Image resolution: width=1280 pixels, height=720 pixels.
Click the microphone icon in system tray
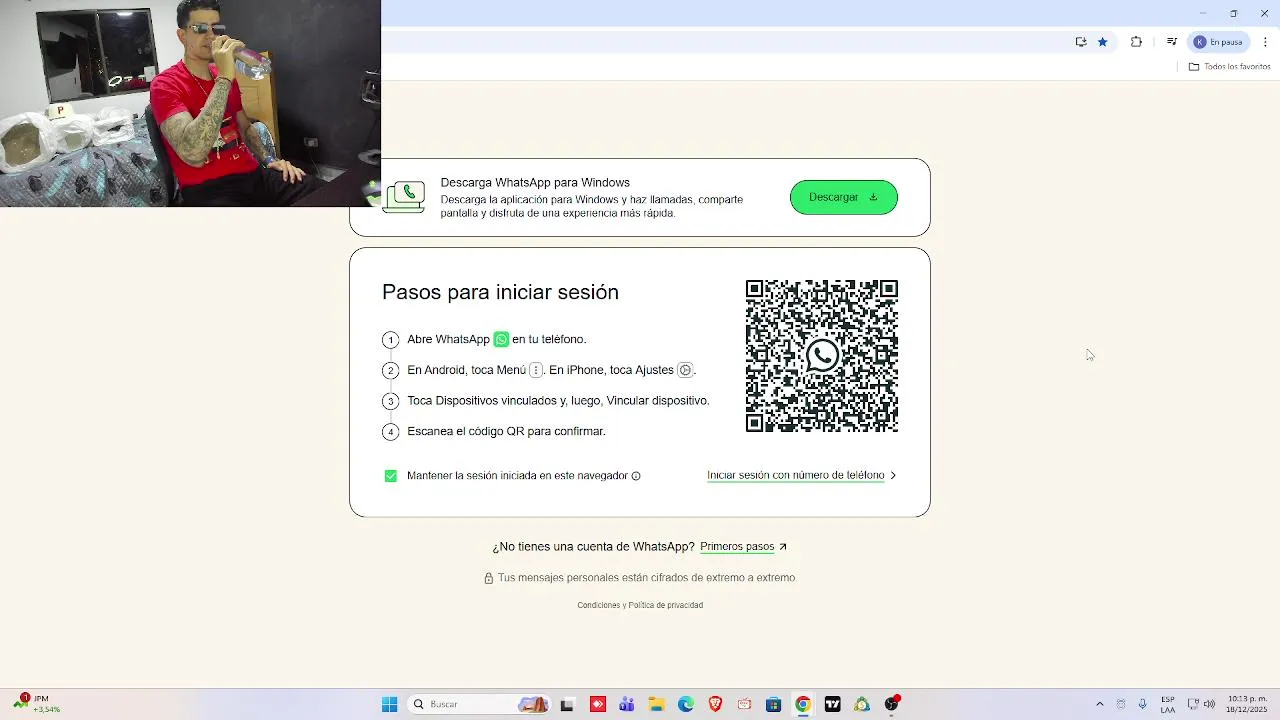coord(1143,704)
